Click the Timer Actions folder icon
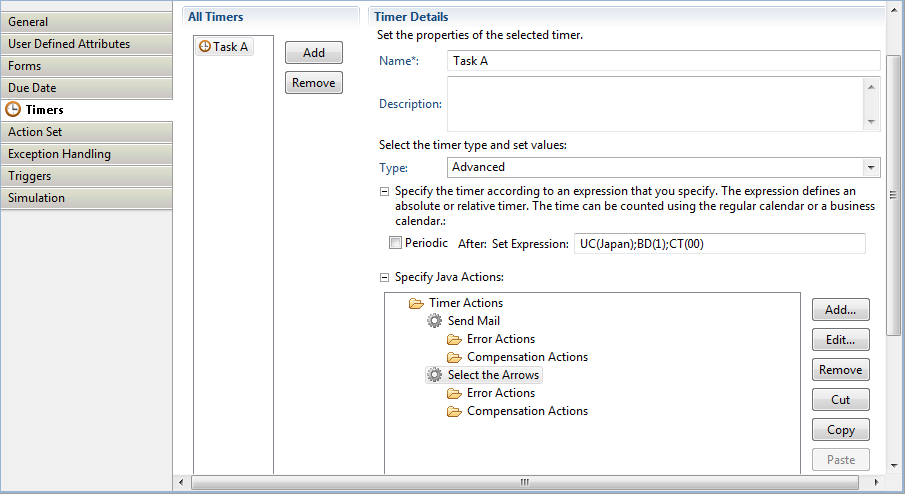Screen dimensions: 905x494 pyautogui.click(x=416, y=303)
